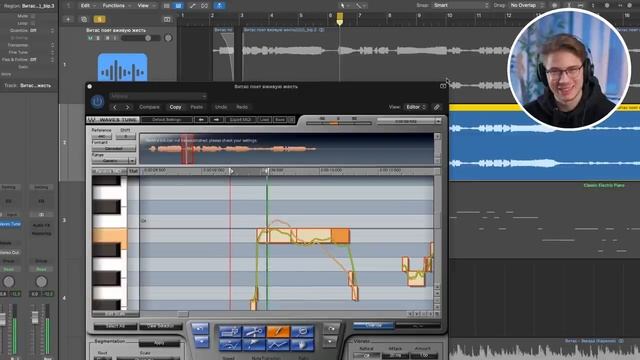
Task: Click the Segmentation Apply button
Action: point(159,343)
